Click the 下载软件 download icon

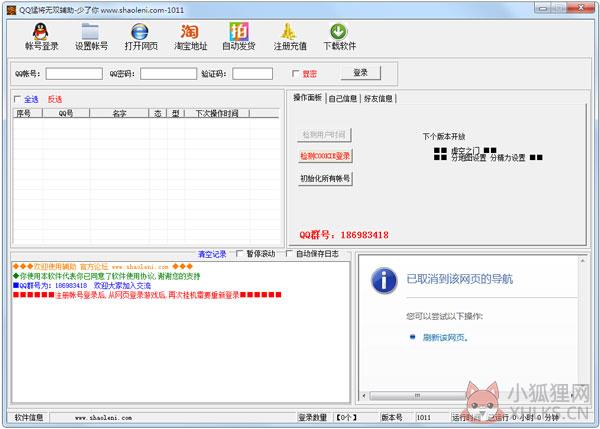coord(339,31)
